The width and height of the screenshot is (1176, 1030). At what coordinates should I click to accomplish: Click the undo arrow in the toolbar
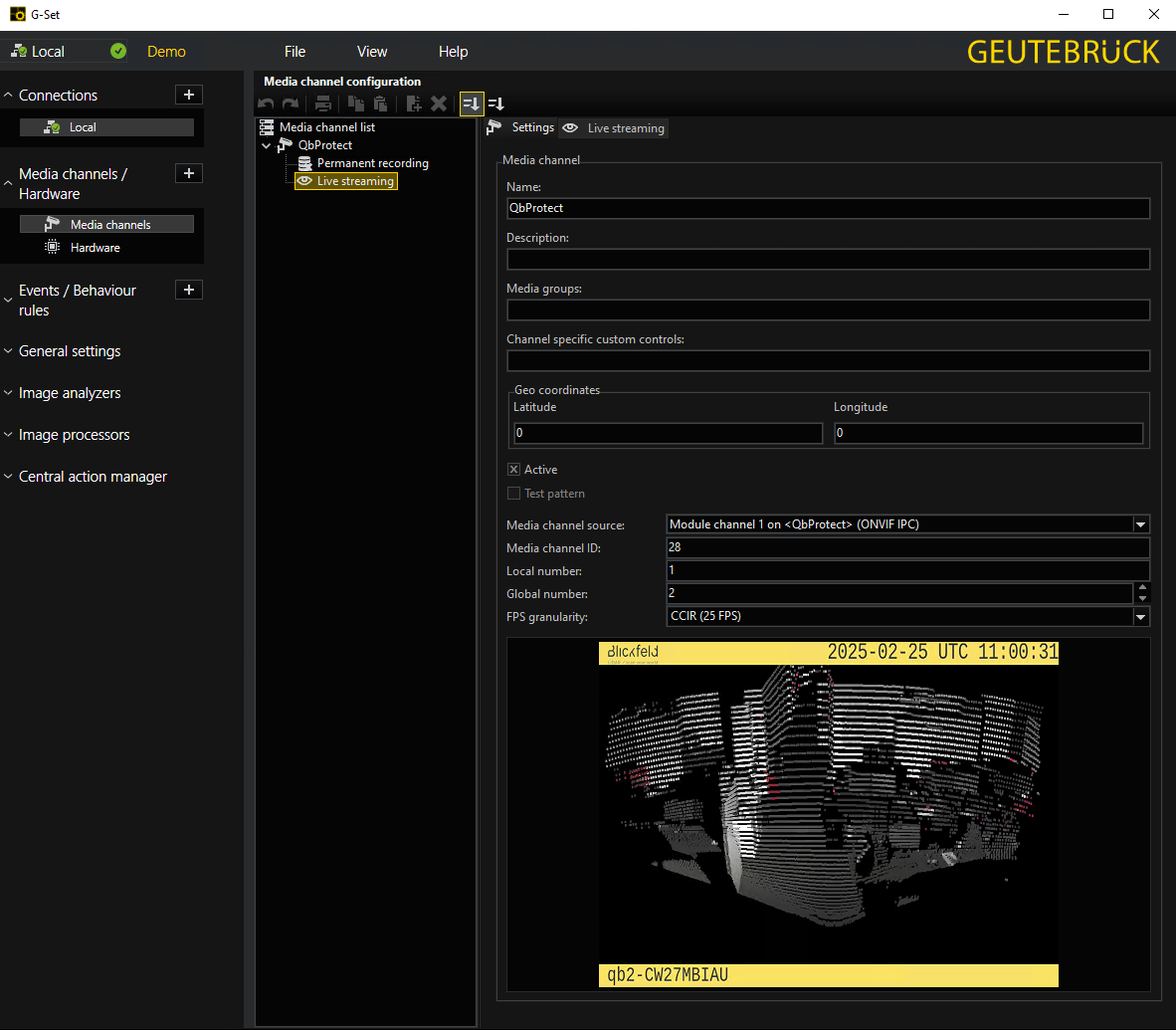click(266, 103)
